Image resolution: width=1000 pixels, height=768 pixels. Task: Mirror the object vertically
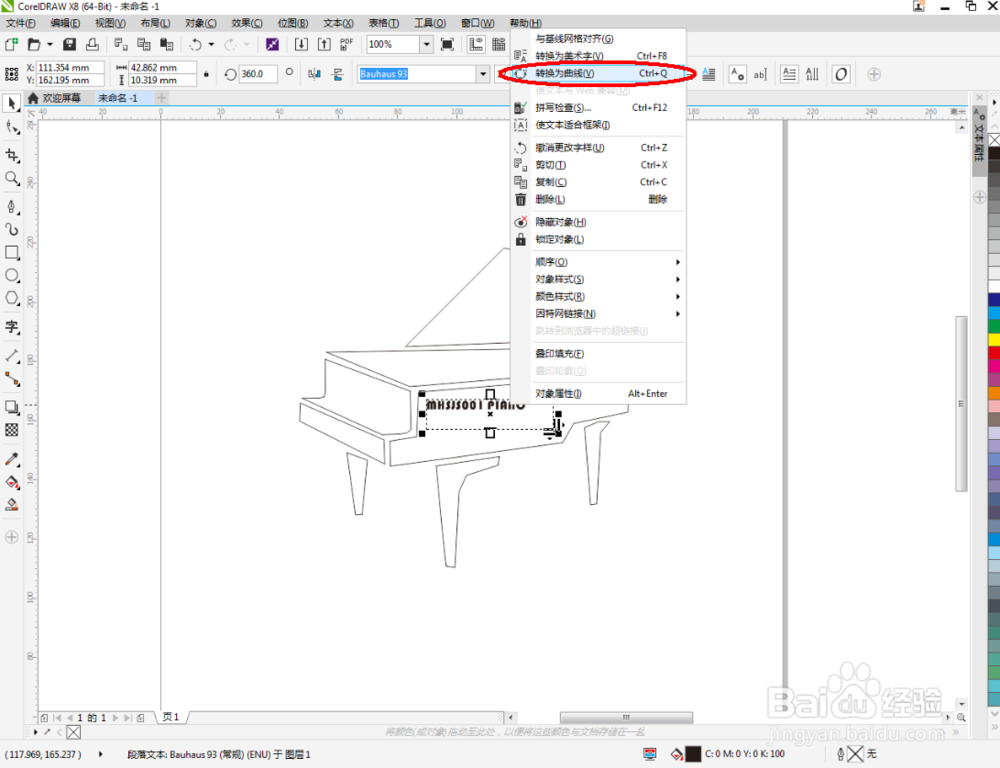[337, 74]
